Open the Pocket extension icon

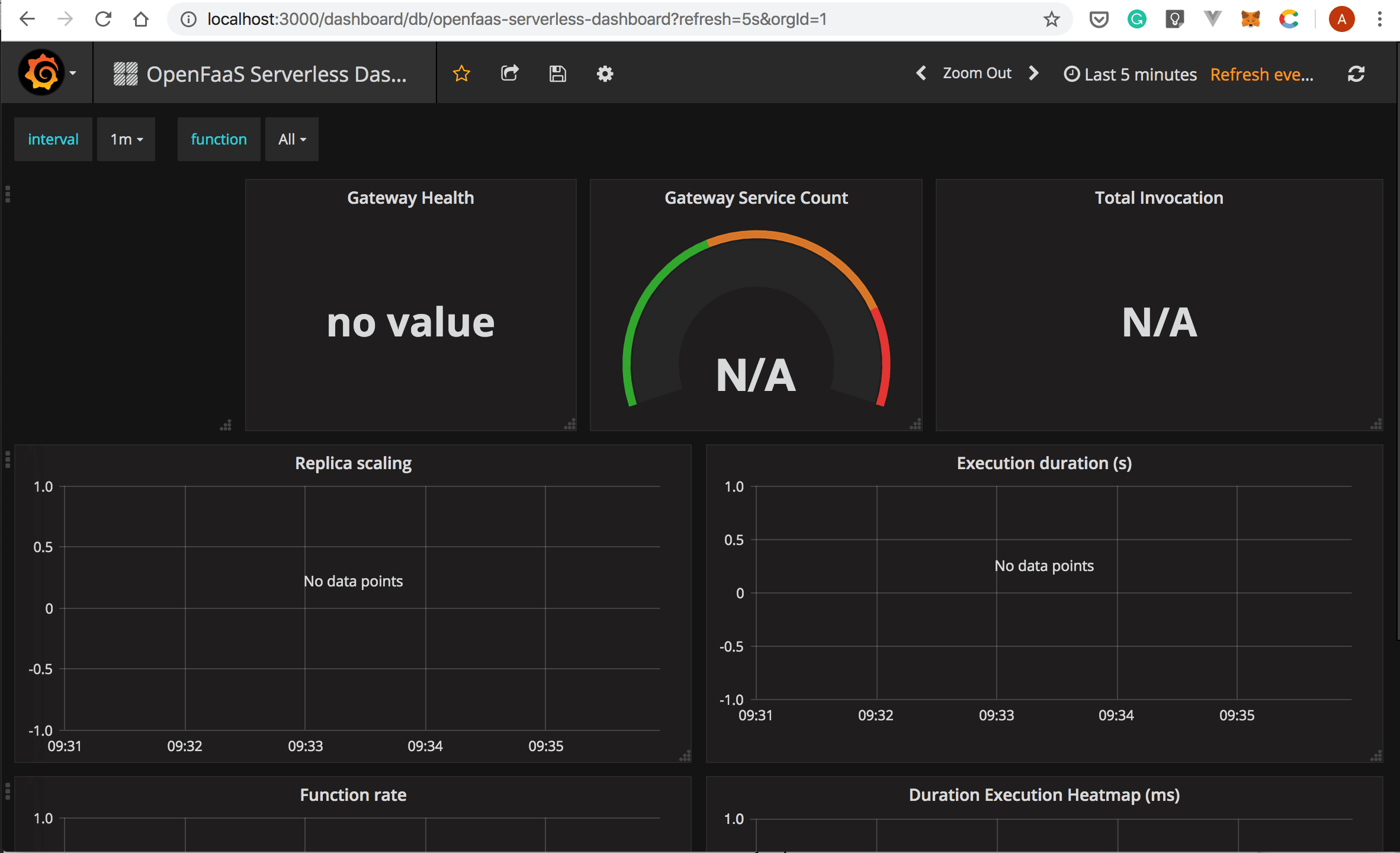tap(1099, 20)
